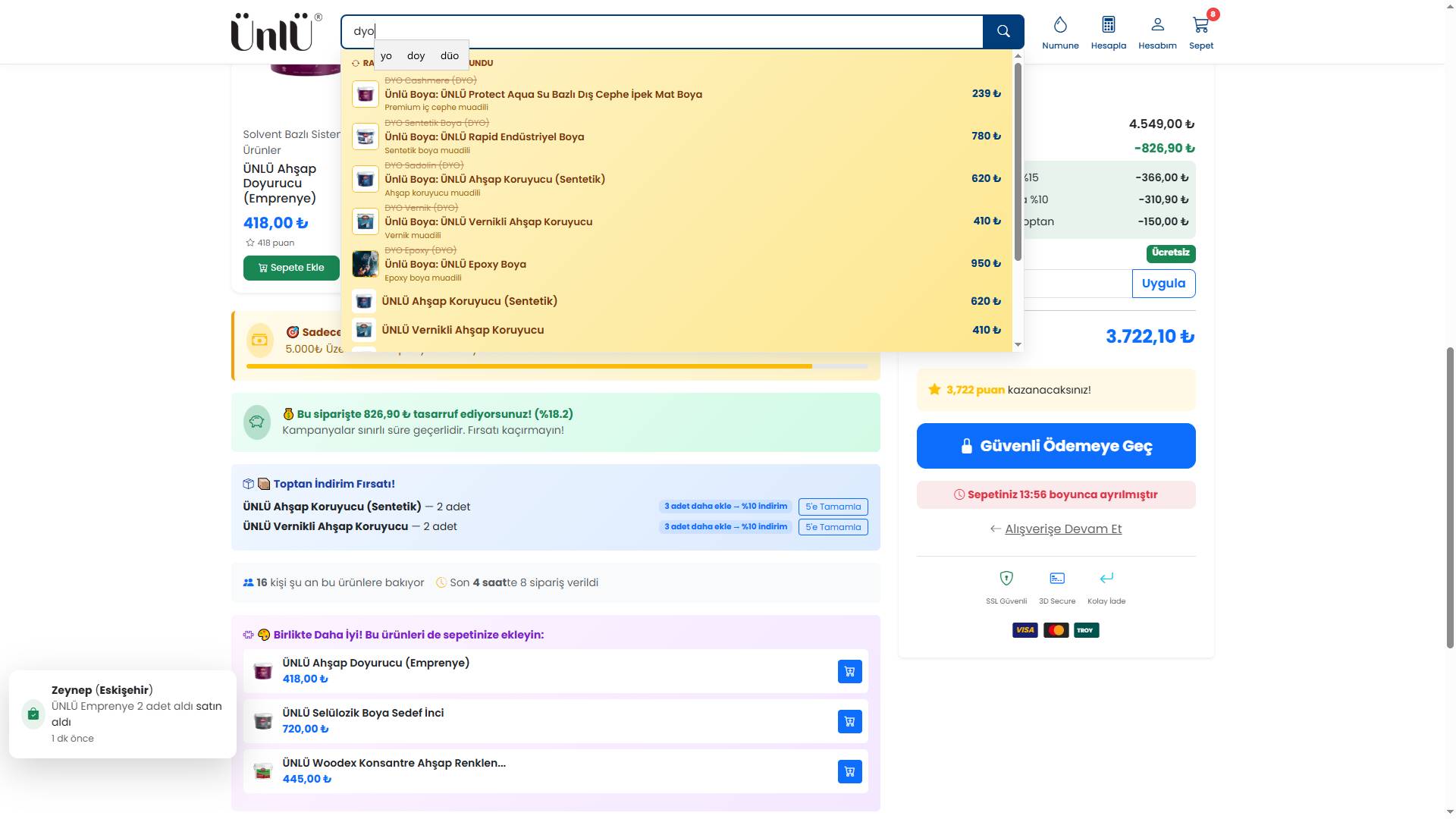Image resolution: width=1456 pixels, height=819 pixels.
Task: Select ÜNLÜ Epoxy Boya suggestion
Action: tap(455, 265)
